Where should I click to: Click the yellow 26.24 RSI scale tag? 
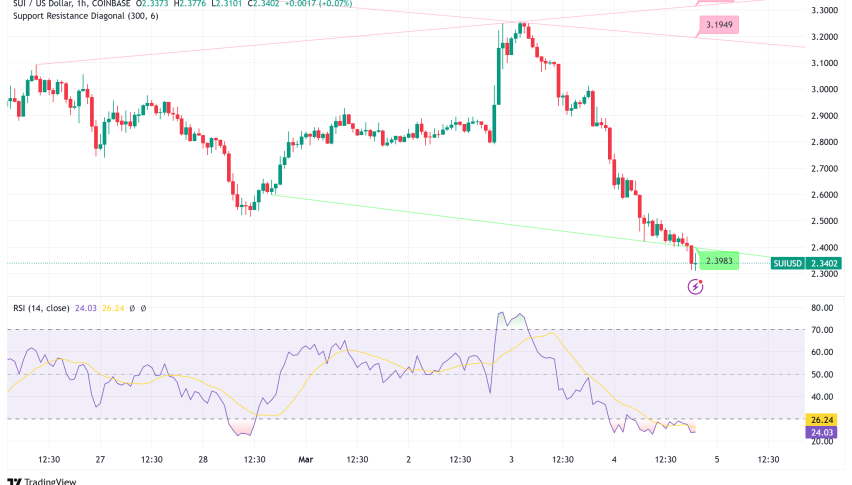(x=822, y=420)
